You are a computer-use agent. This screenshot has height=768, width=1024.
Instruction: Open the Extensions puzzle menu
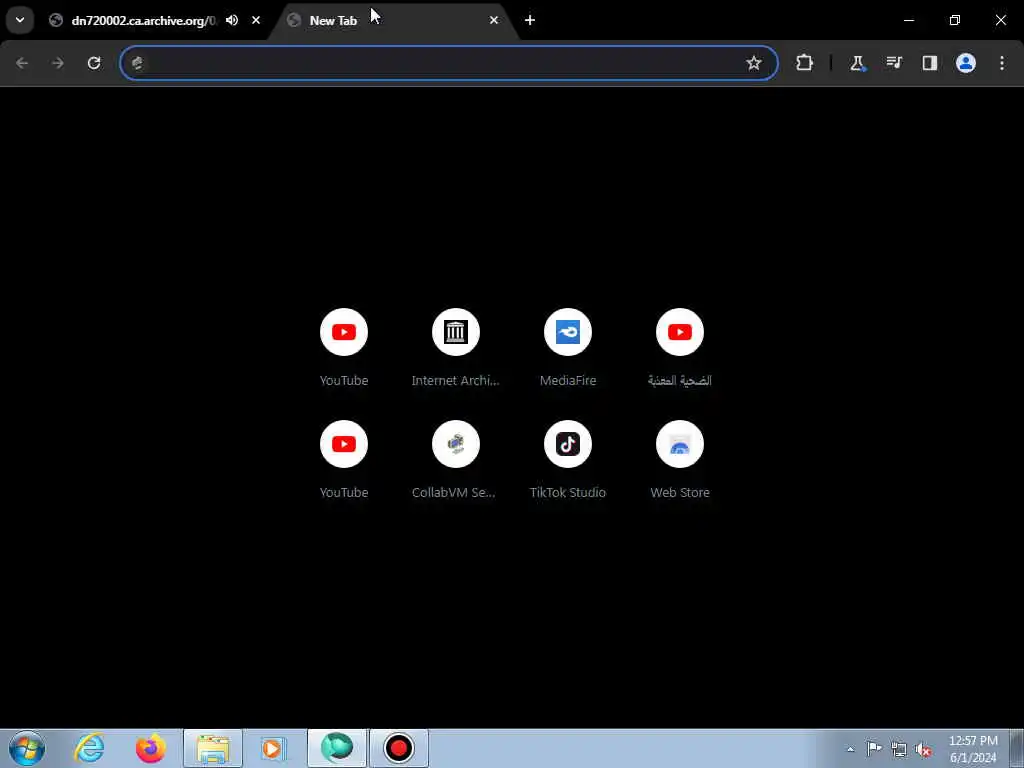[x=805, y=63]
